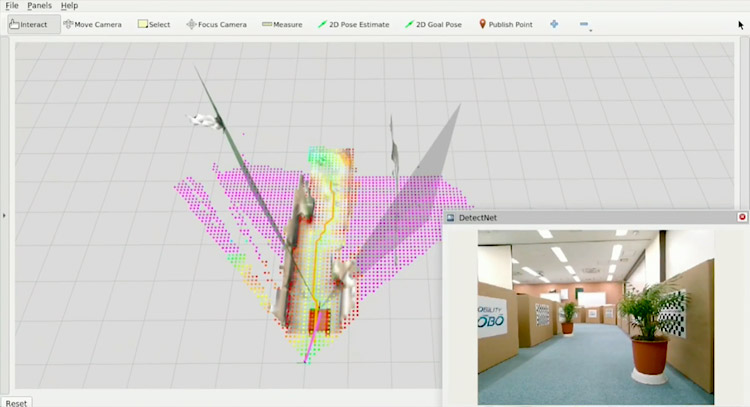Click the Publish Point tool

505,24
